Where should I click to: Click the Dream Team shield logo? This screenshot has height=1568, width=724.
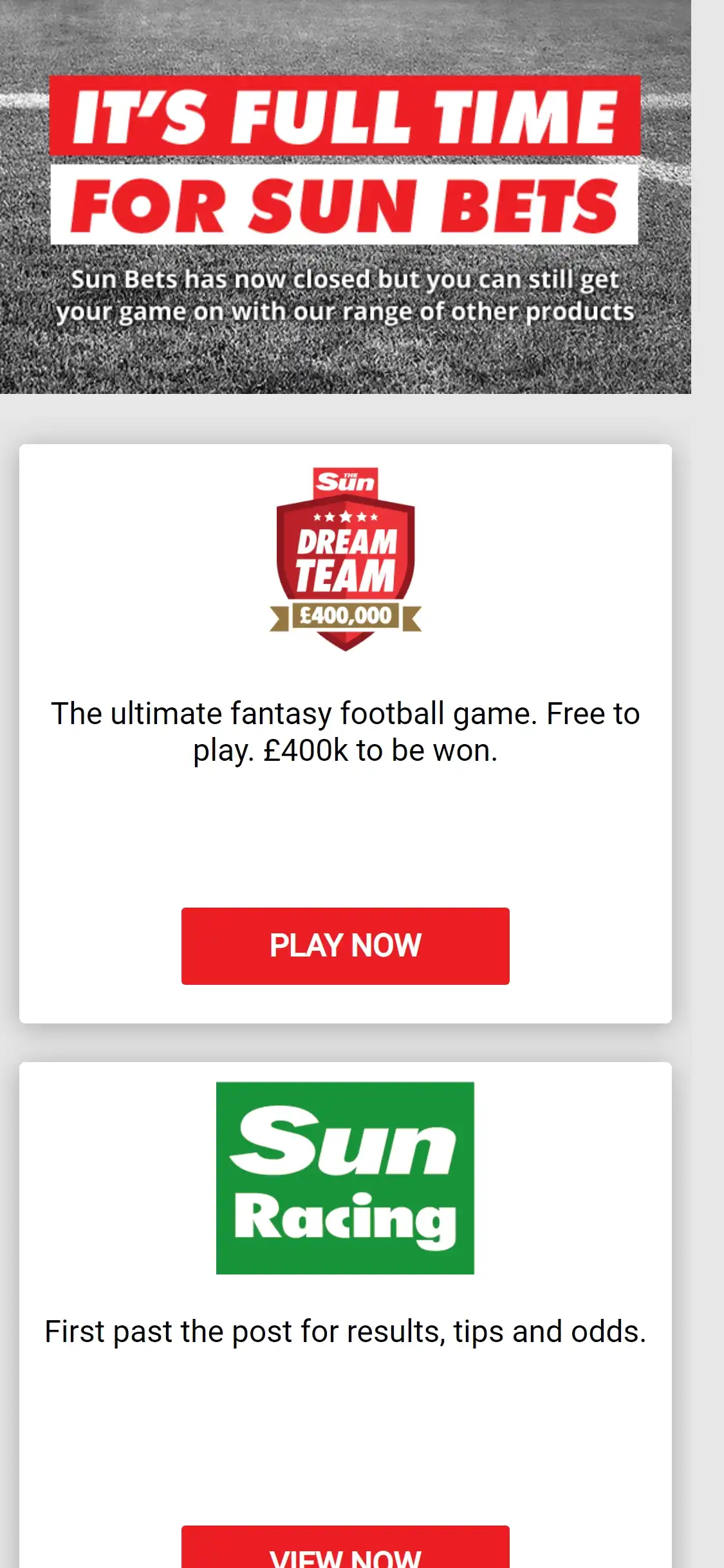tap(346, 559)
